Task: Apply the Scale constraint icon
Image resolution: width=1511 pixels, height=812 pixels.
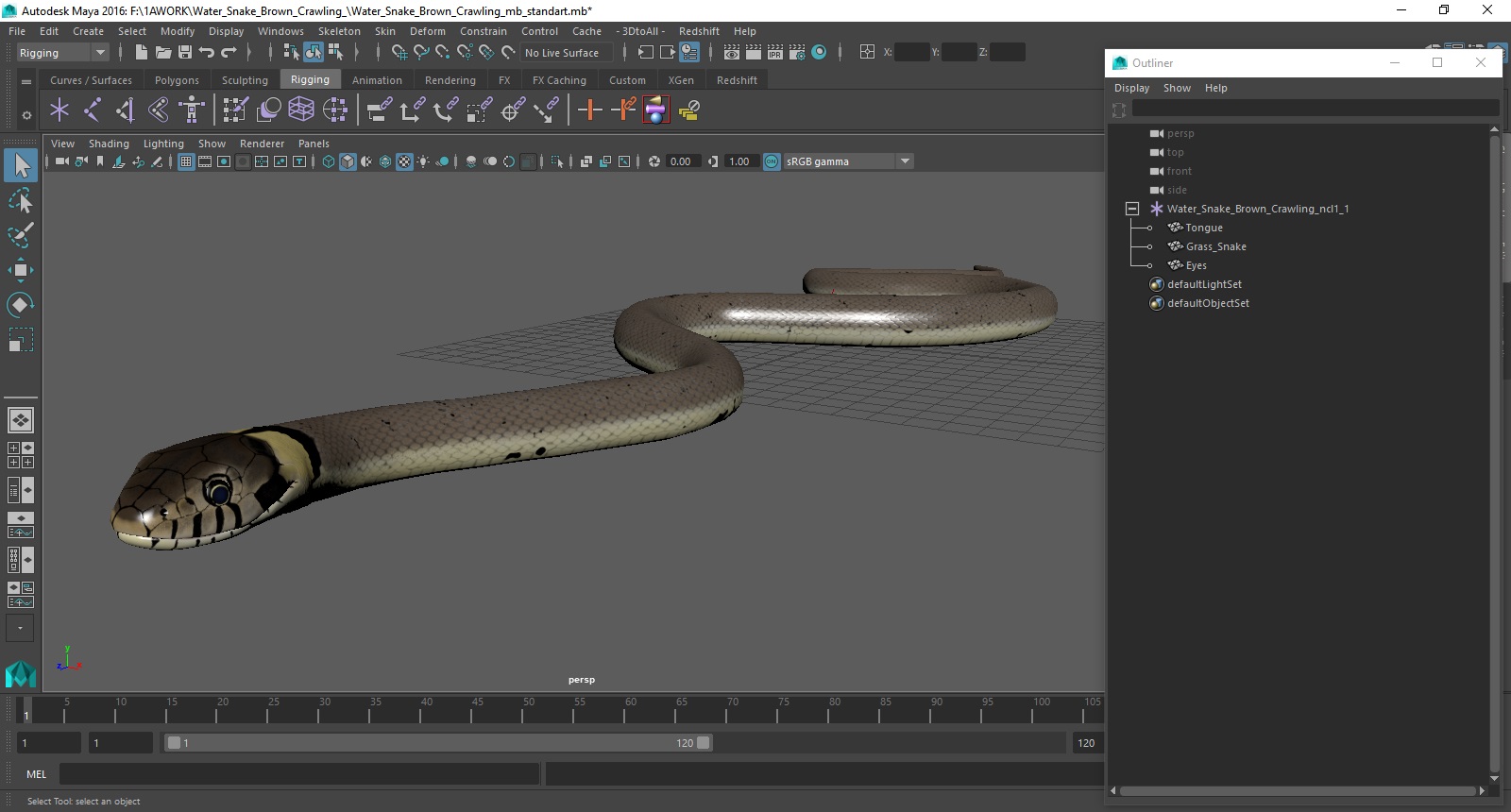Action: [479, 110]
